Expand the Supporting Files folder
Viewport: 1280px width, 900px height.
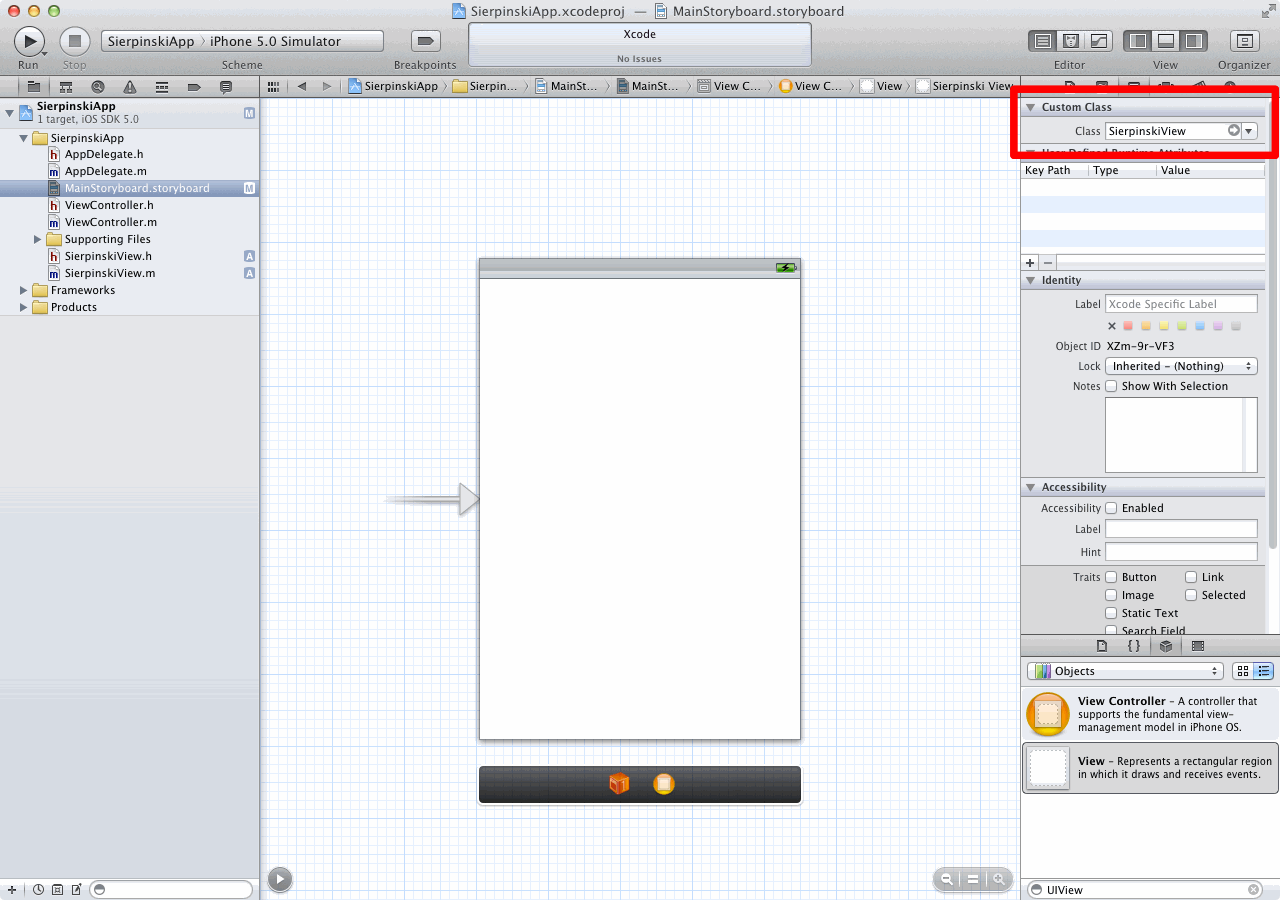38,239
